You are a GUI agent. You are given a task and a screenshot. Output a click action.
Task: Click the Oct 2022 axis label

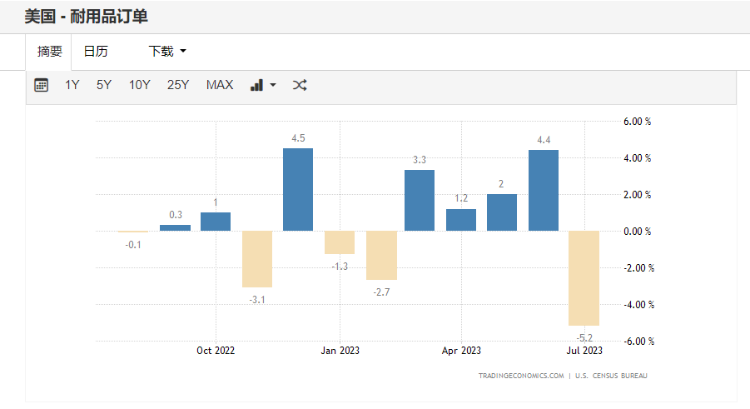pyautogui.click(x=216, y=351)
